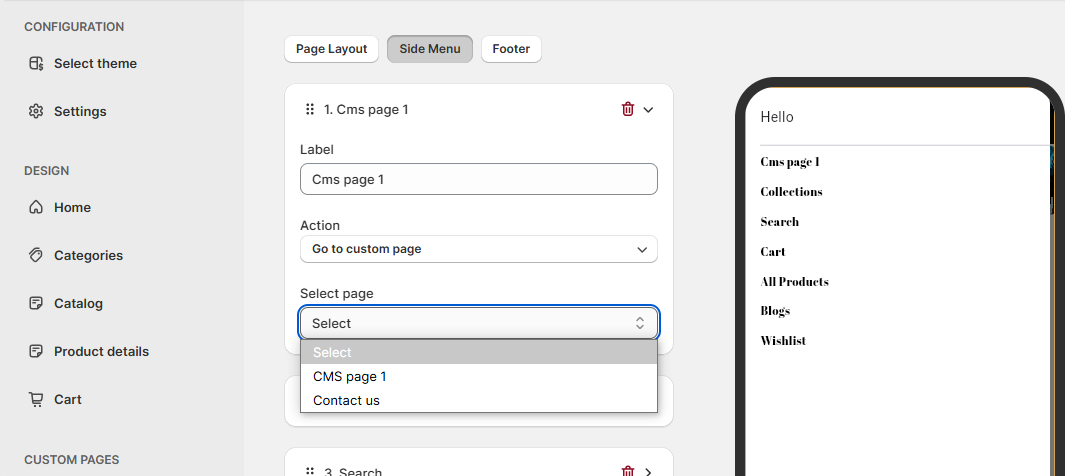Switch to the Page Layout tab

point(331,49)
